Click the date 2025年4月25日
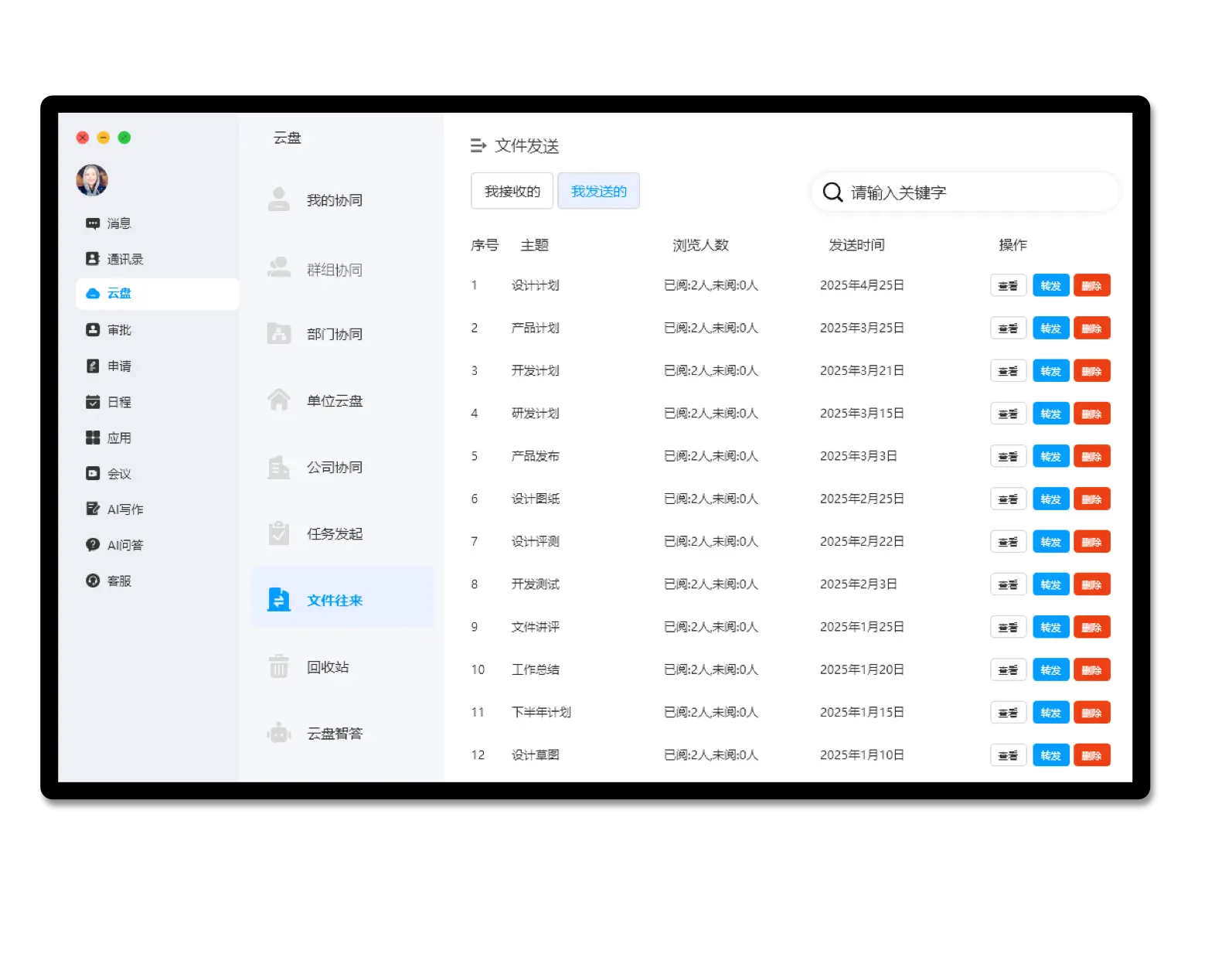The image size is (1232, 957). point(862,285)
